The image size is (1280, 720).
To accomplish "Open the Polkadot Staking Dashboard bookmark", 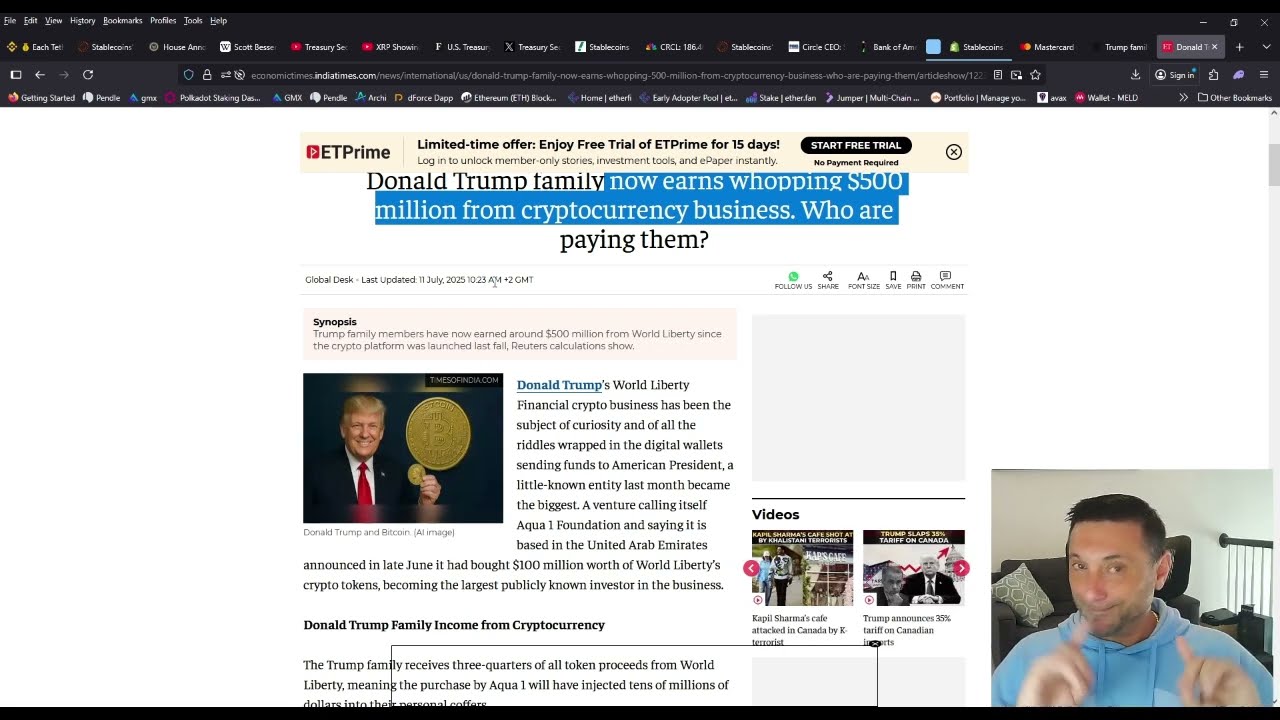I will tap(212, 98).
